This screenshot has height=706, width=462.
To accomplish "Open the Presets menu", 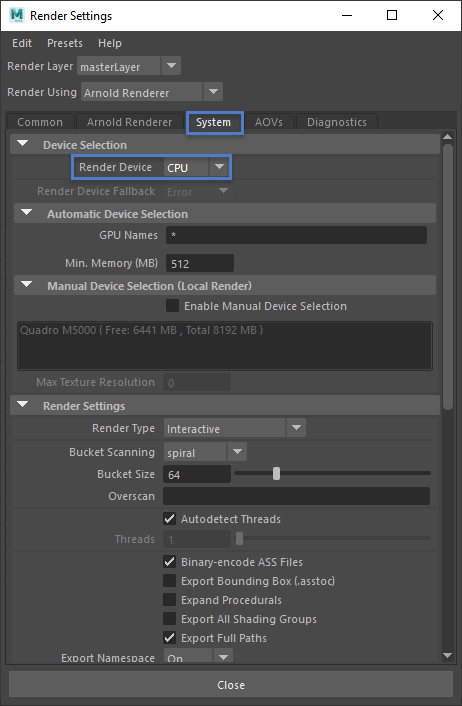I will (x=65, y=43).
